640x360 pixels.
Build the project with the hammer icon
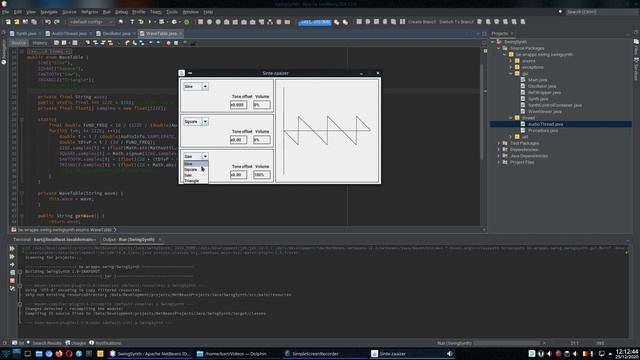click(x=132, y=22)
